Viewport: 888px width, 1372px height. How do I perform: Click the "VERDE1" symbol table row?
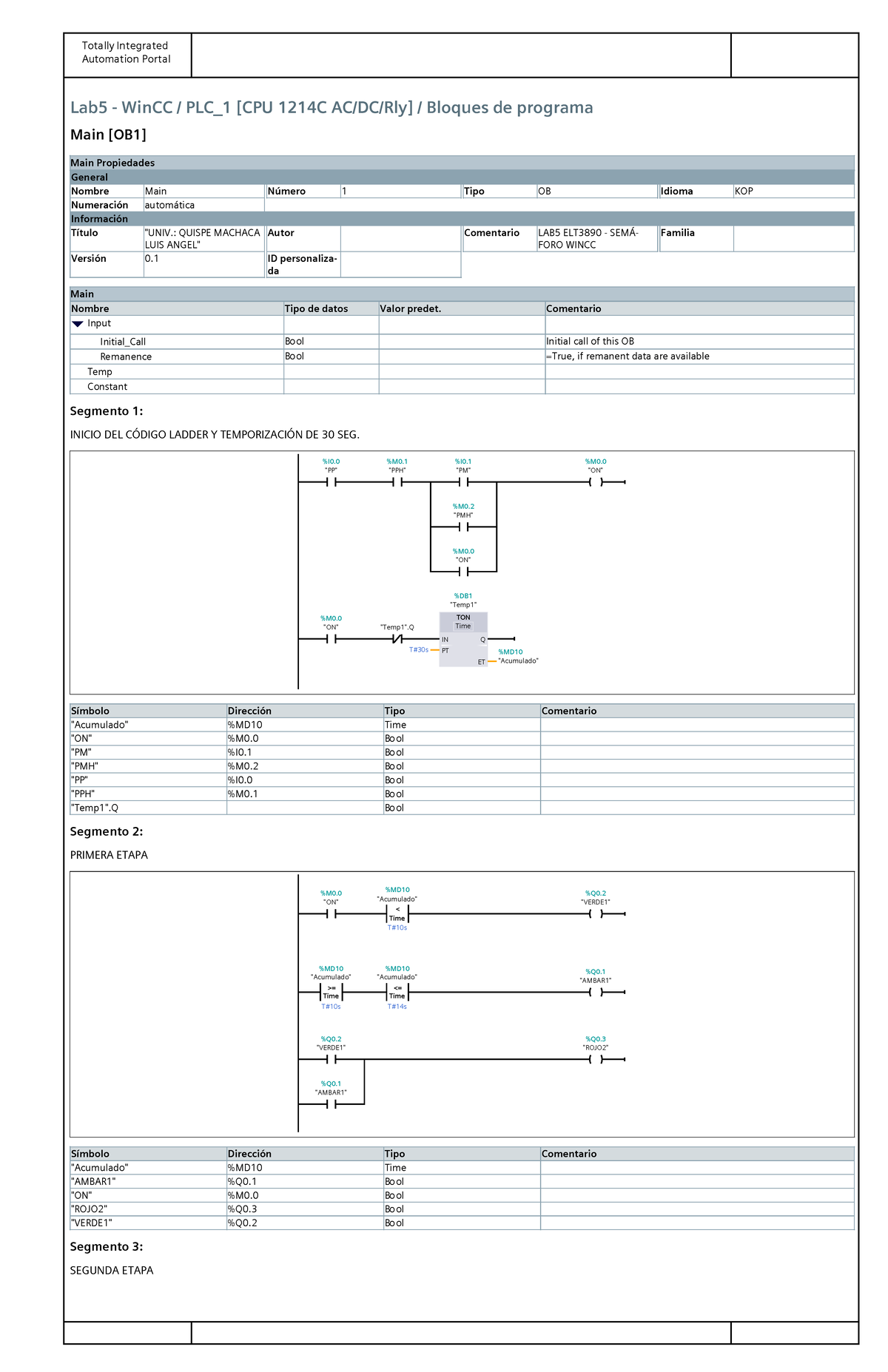[462, 1223]
